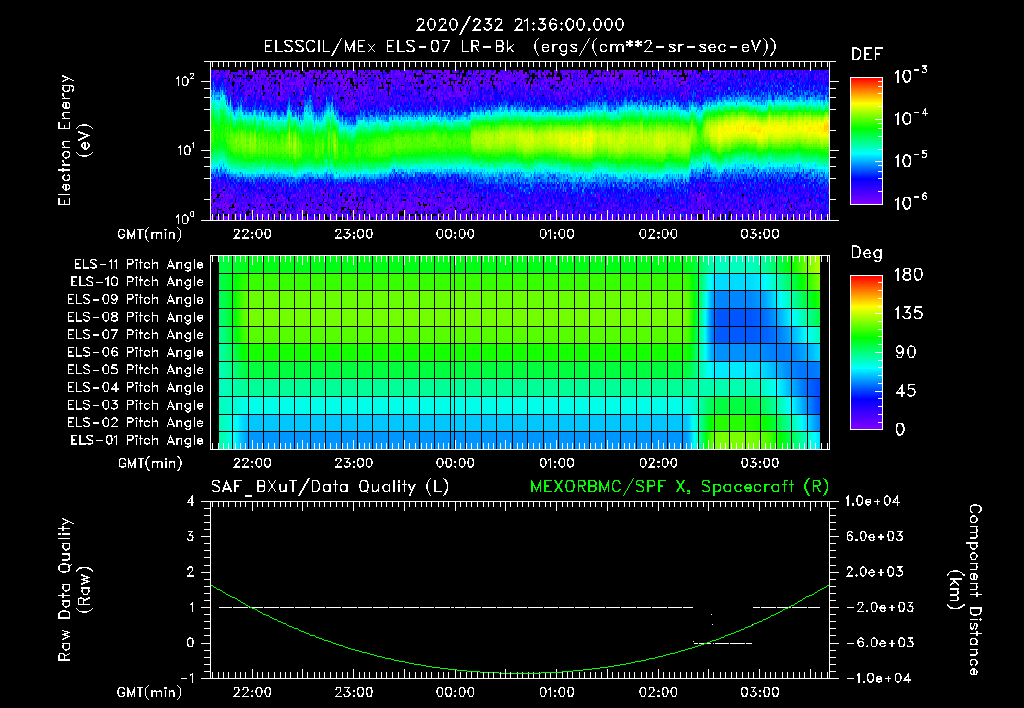
Task: Select the 'ELS-11 Pitch Angle' row label
Action: pos(138,265)
